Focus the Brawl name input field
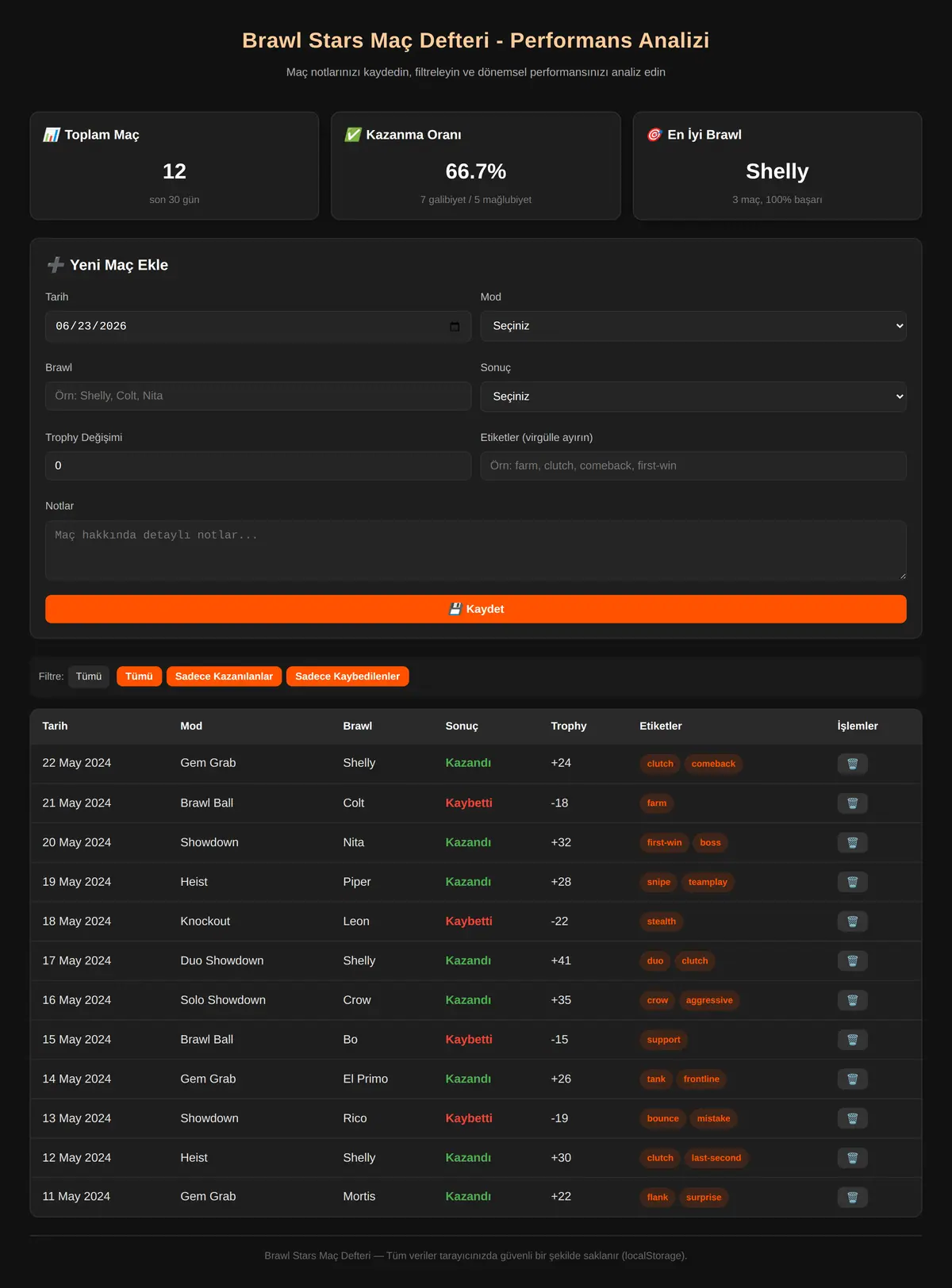 [x=258, y=396]
